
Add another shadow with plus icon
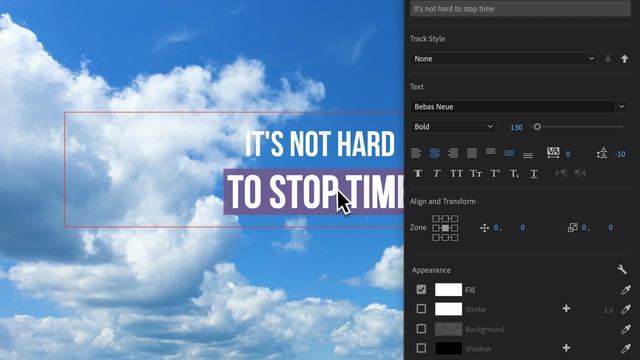pos(566,348)
